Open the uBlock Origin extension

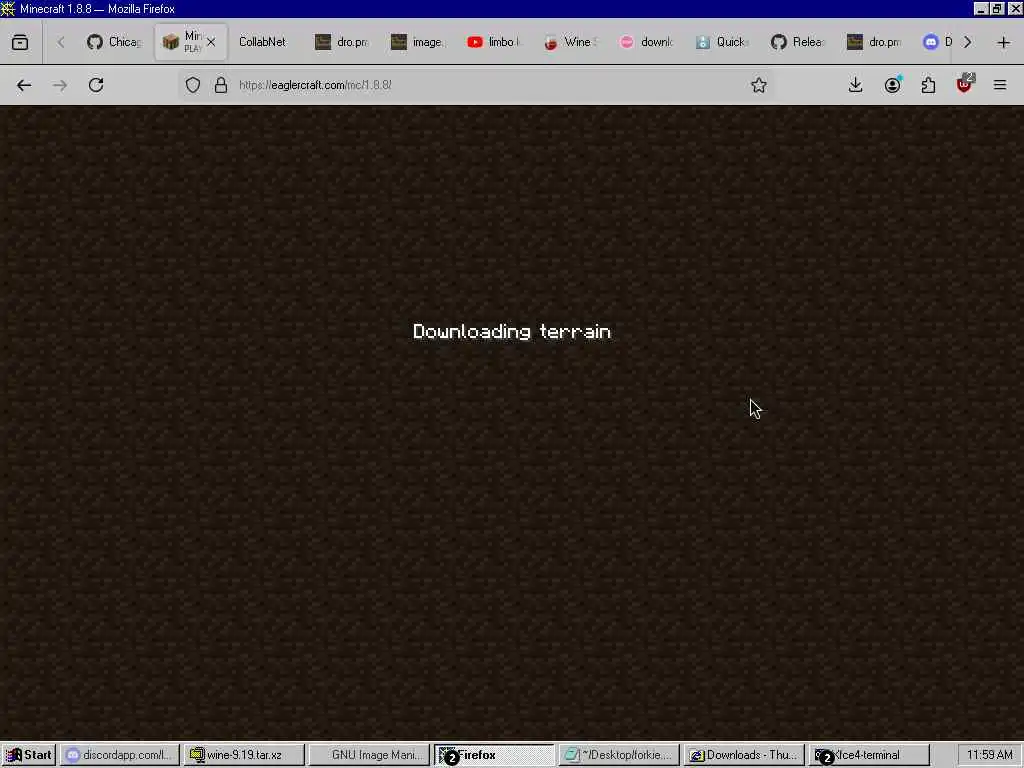coord(965,85)
